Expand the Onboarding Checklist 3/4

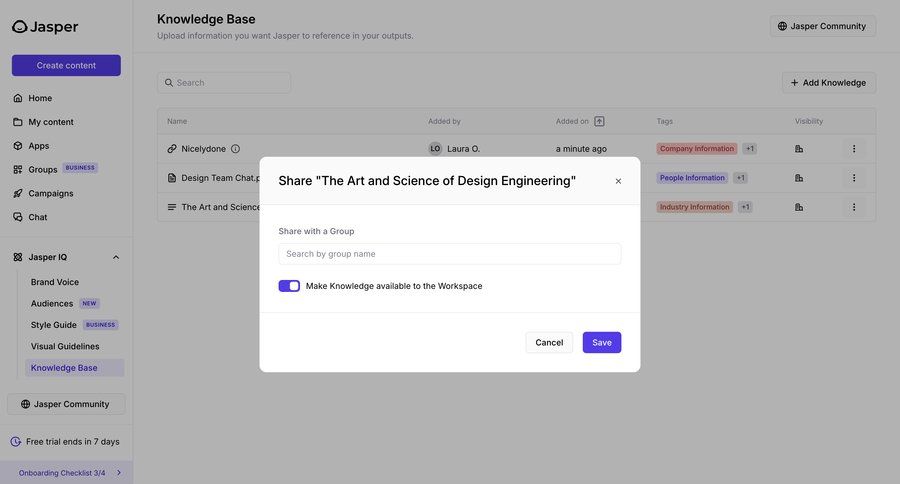click(67, 473)
